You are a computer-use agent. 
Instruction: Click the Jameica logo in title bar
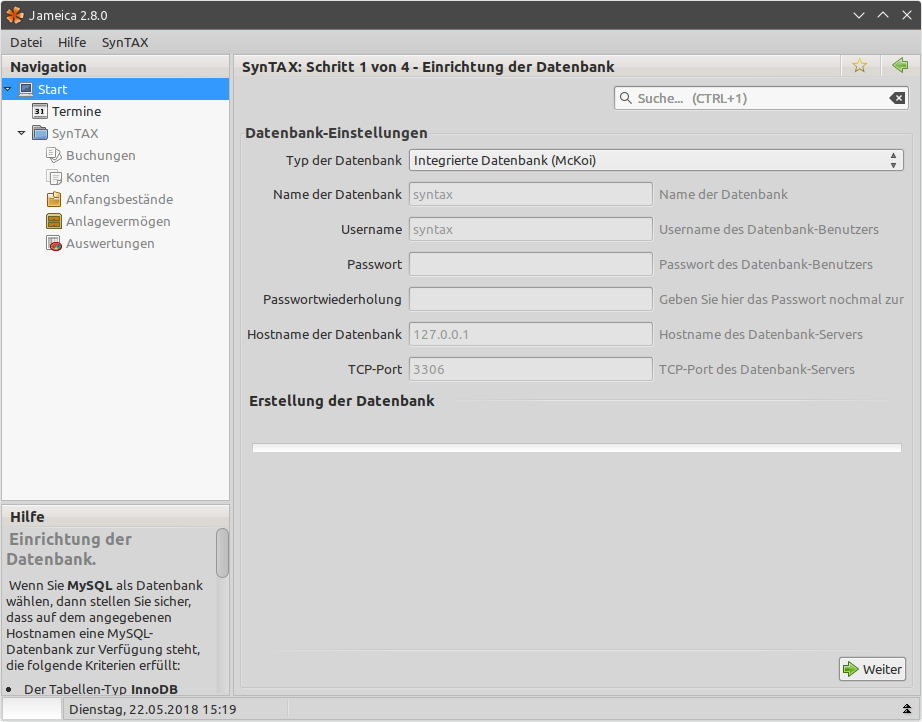click(x=15, y=15)
